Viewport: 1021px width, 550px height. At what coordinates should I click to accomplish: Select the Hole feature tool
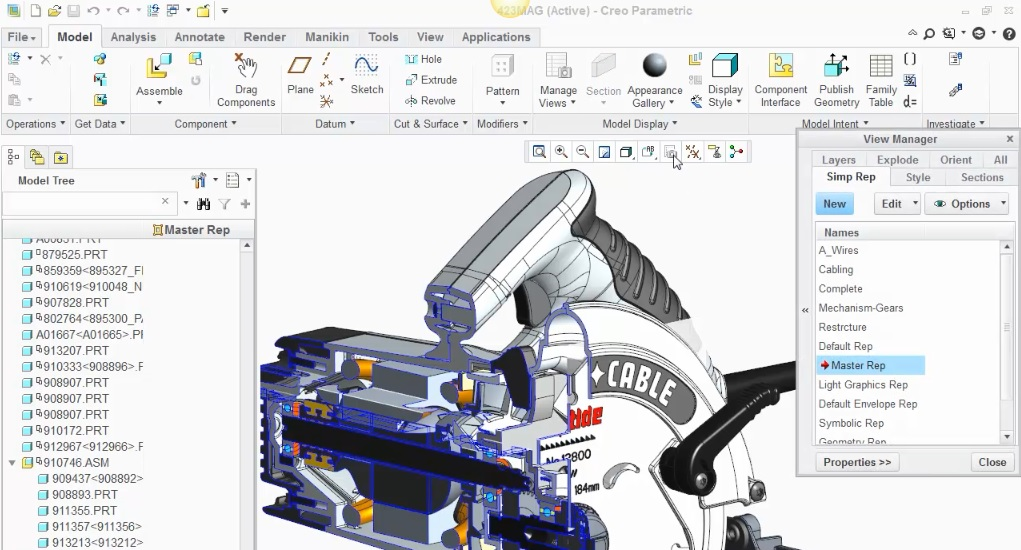click(x=423, y=59)
